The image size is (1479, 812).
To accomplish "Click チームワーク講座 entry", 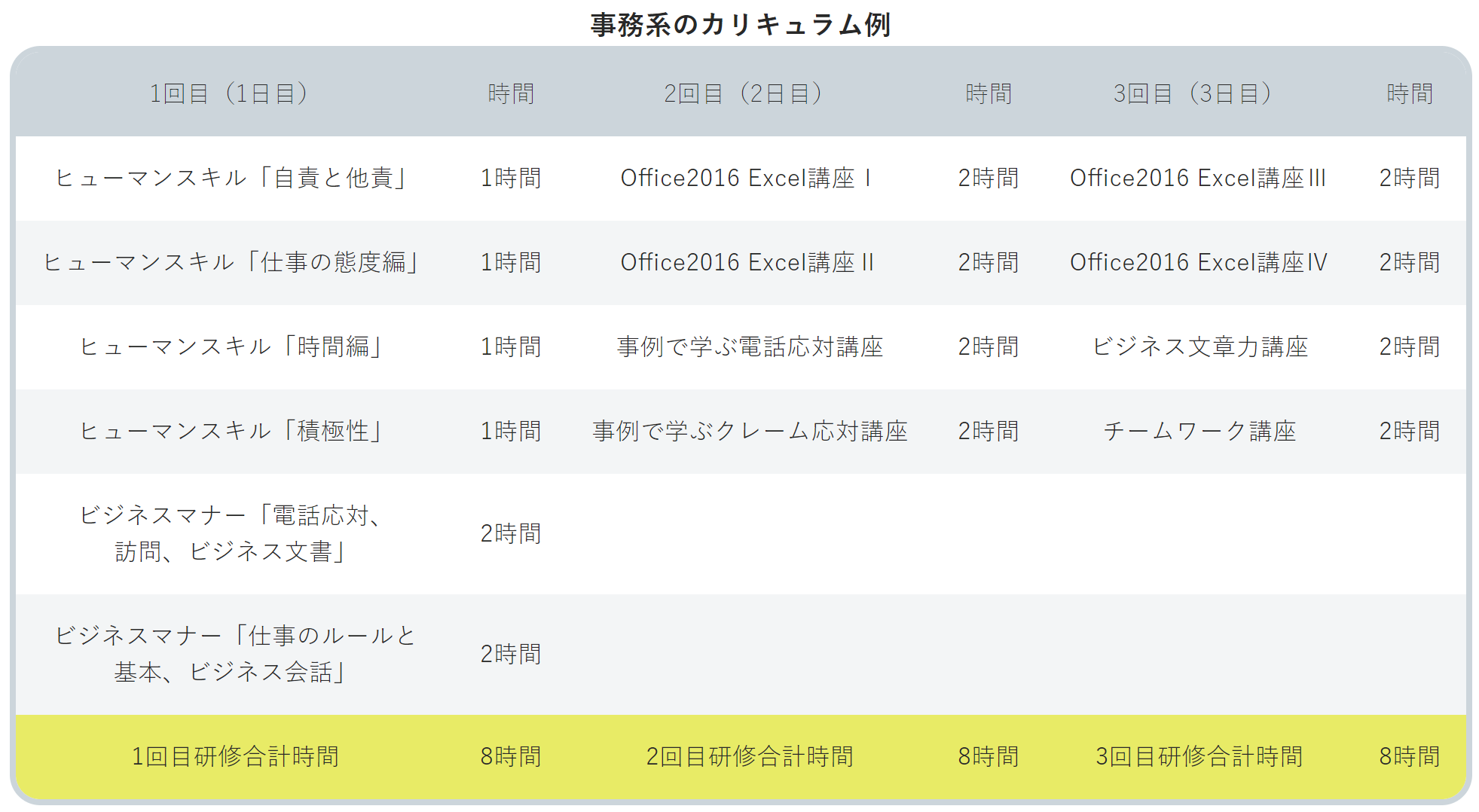I will click(x=1201, y=432).
